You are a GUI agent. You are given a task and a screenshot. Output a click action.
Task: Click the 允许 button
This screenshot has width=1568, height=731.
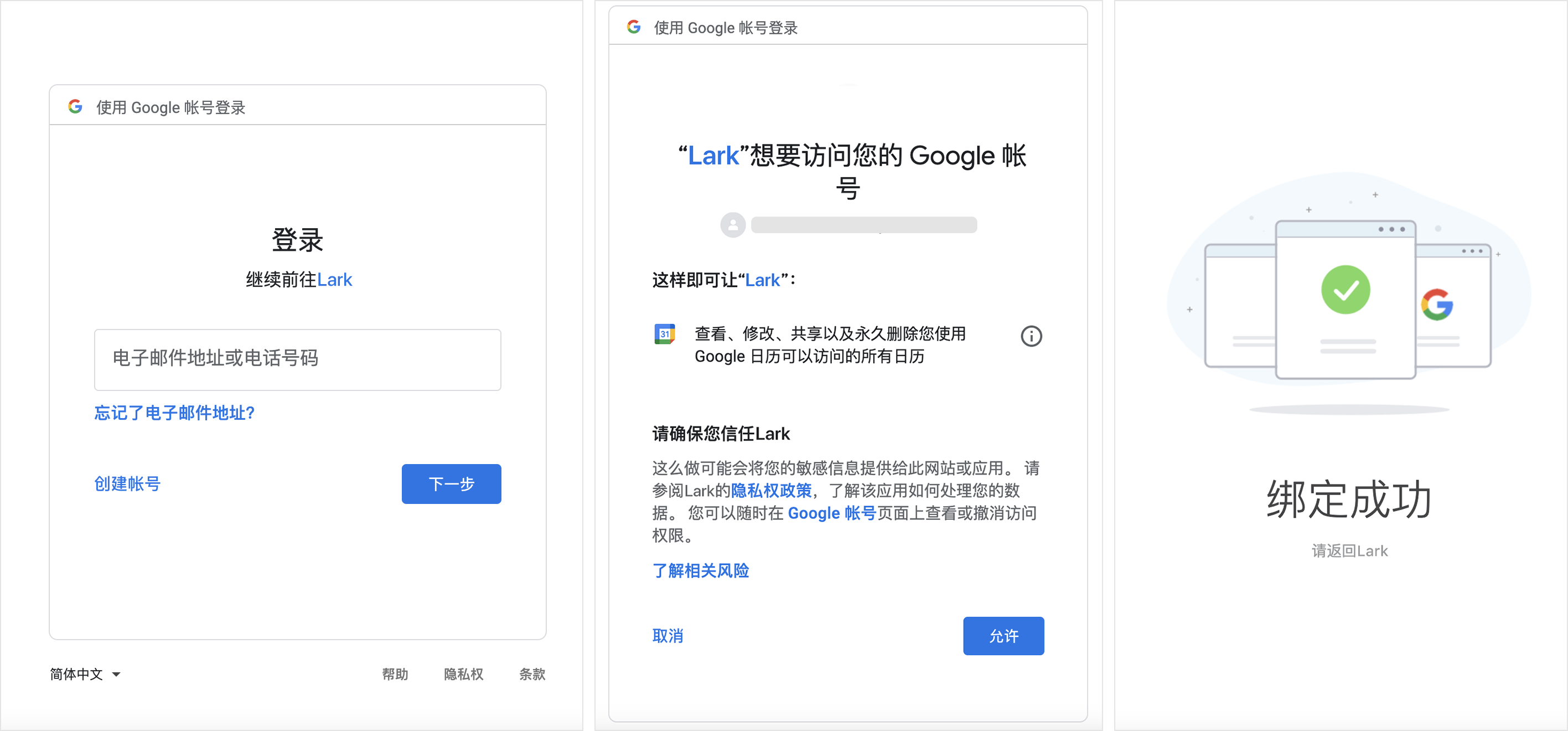pyautogui.click(x=1003, y=636)
